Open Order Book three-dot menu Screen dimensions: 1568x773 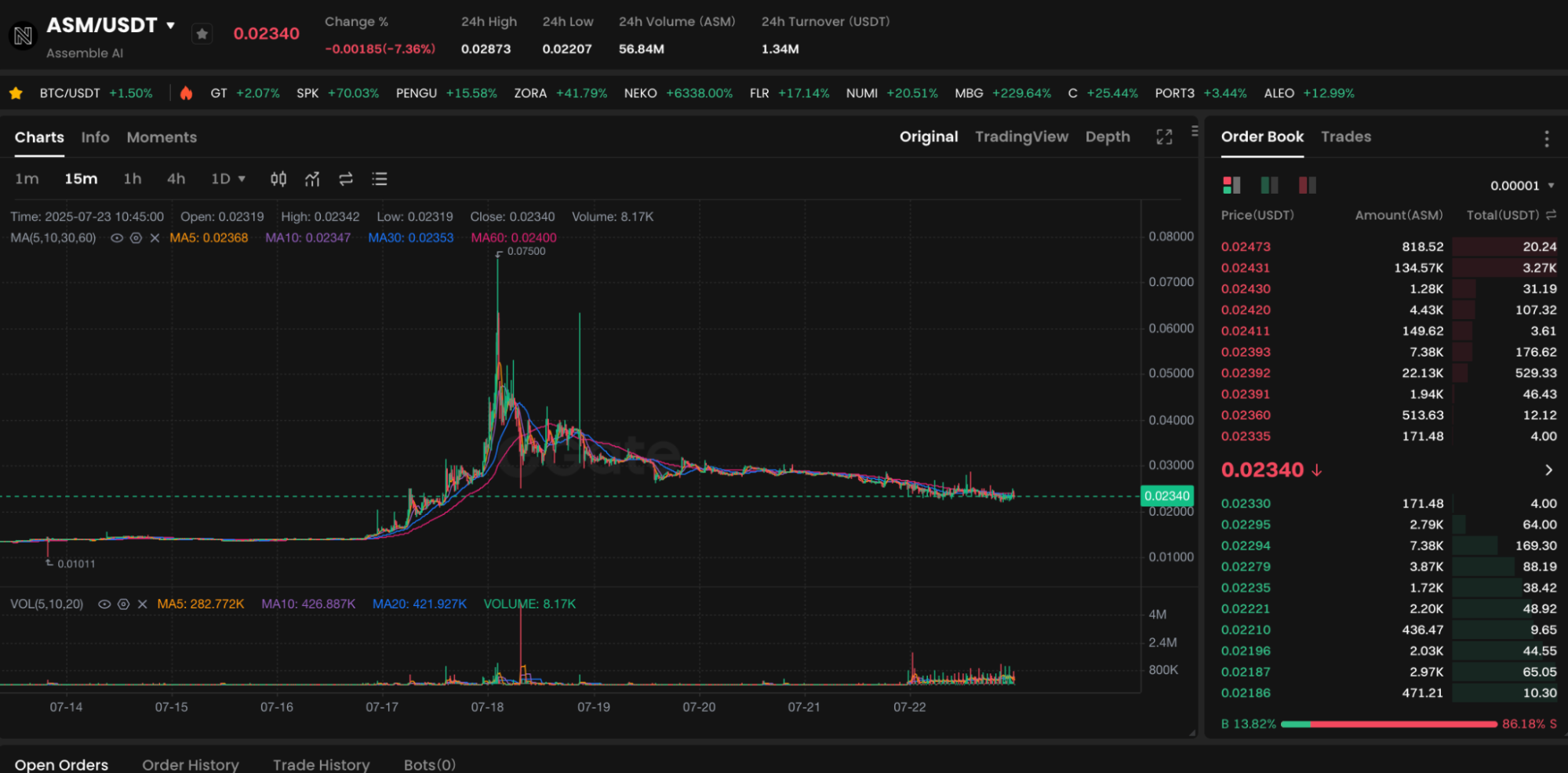[1547, 139]
